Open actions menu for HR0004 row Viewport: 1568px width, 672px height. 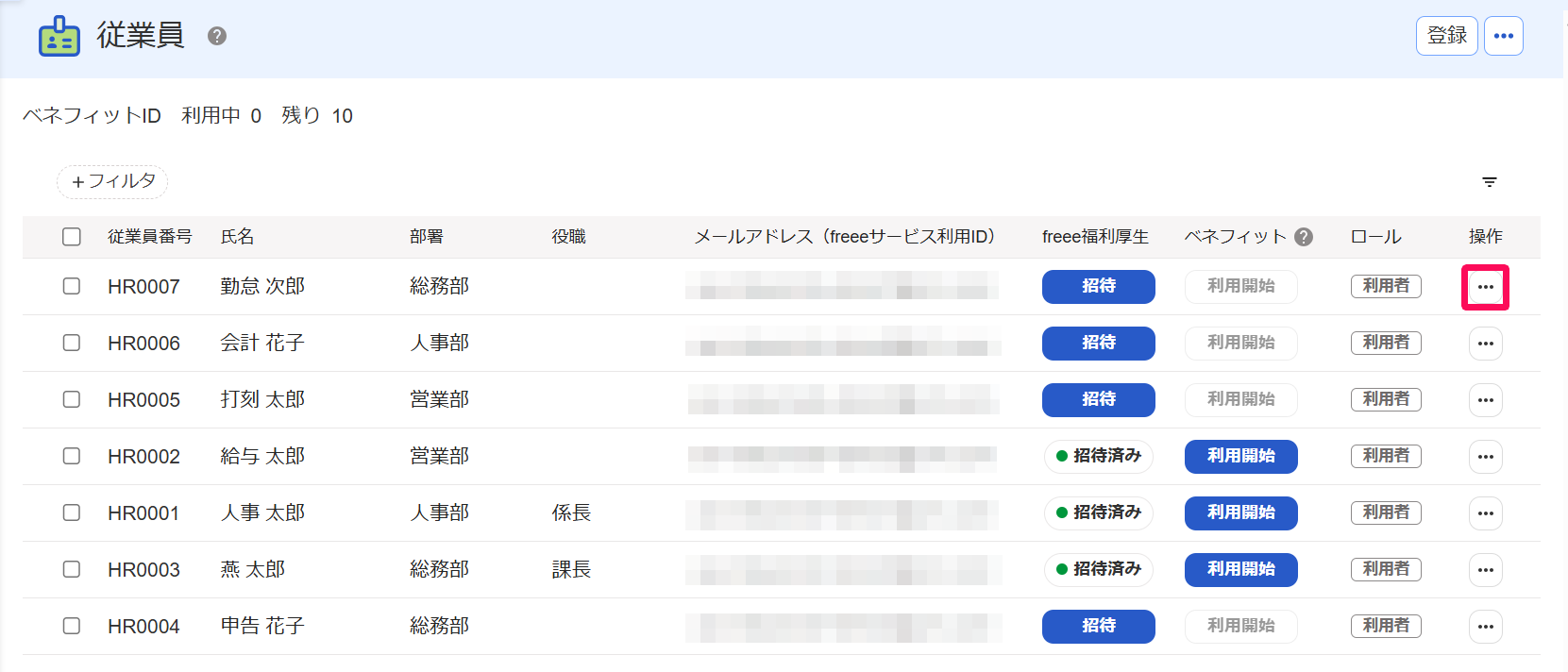(x=1485, y=627)
